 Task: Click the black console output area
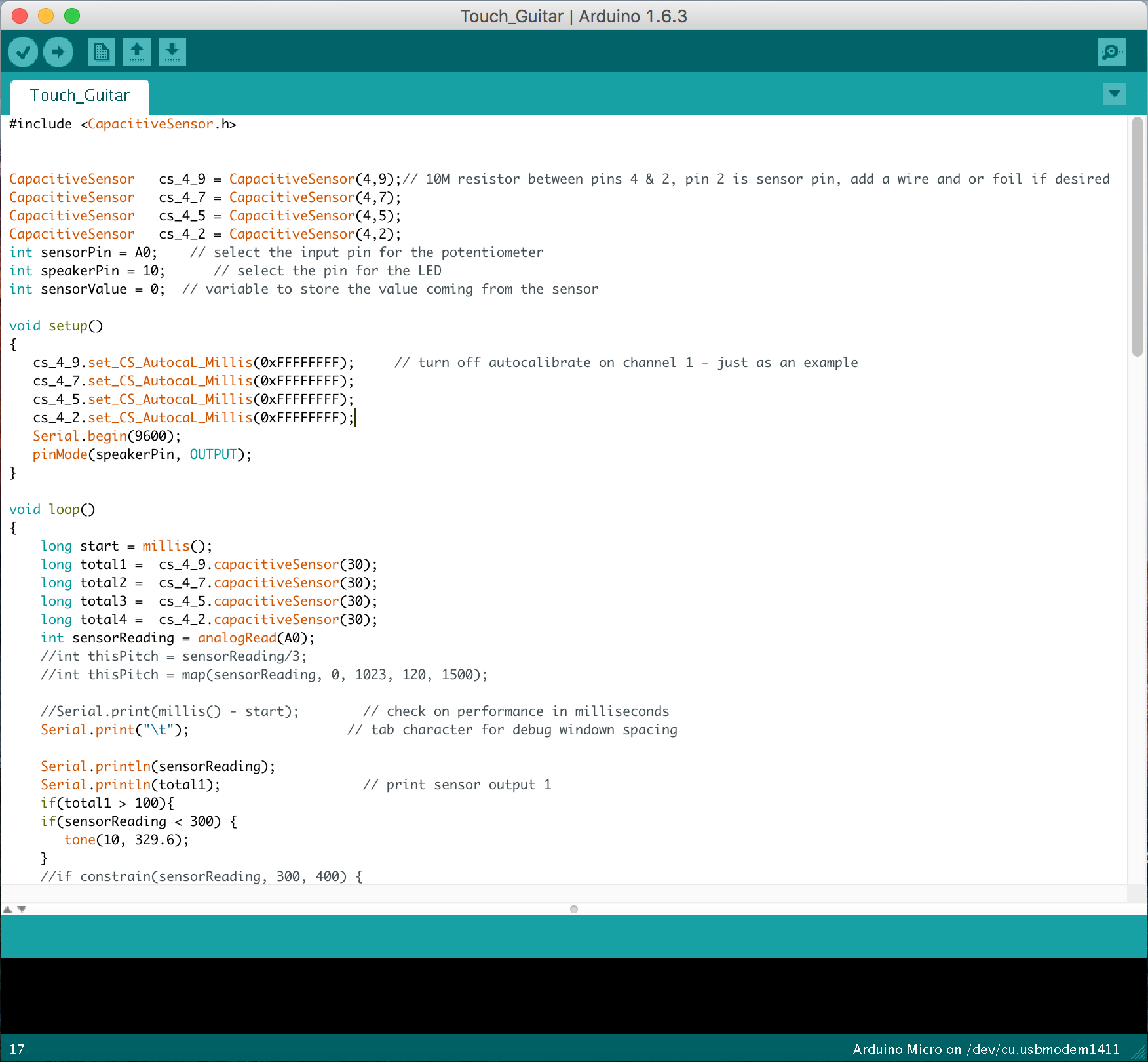tap(574, 996)
